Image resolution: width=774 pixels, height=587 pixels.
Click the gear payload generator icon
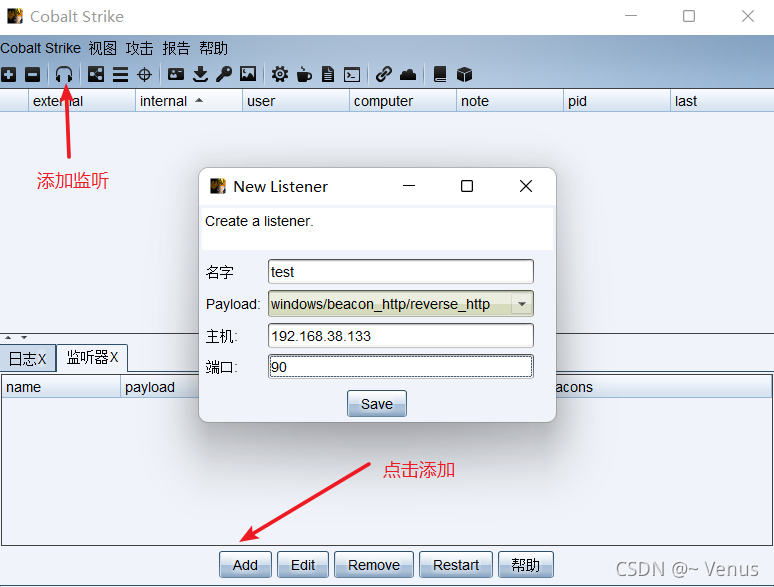279,75
